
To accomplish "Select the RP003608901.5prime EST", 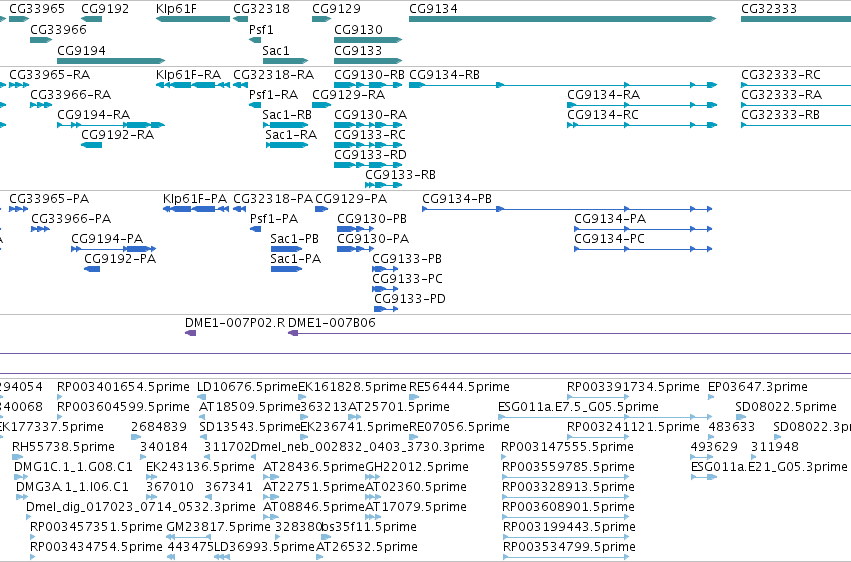I will click(565, 517).
